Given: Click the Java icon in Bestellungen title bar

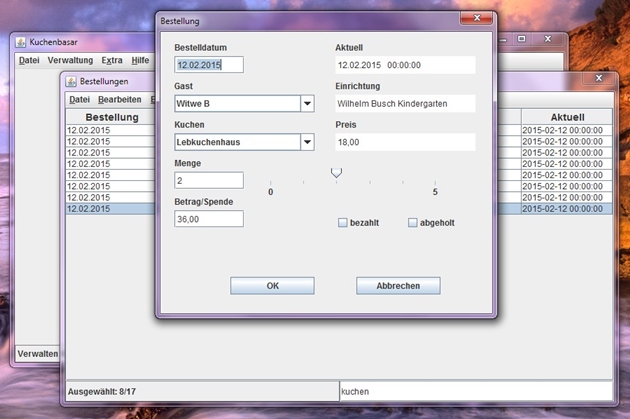Looking at the screenshot, I should (x=72, y=81).
